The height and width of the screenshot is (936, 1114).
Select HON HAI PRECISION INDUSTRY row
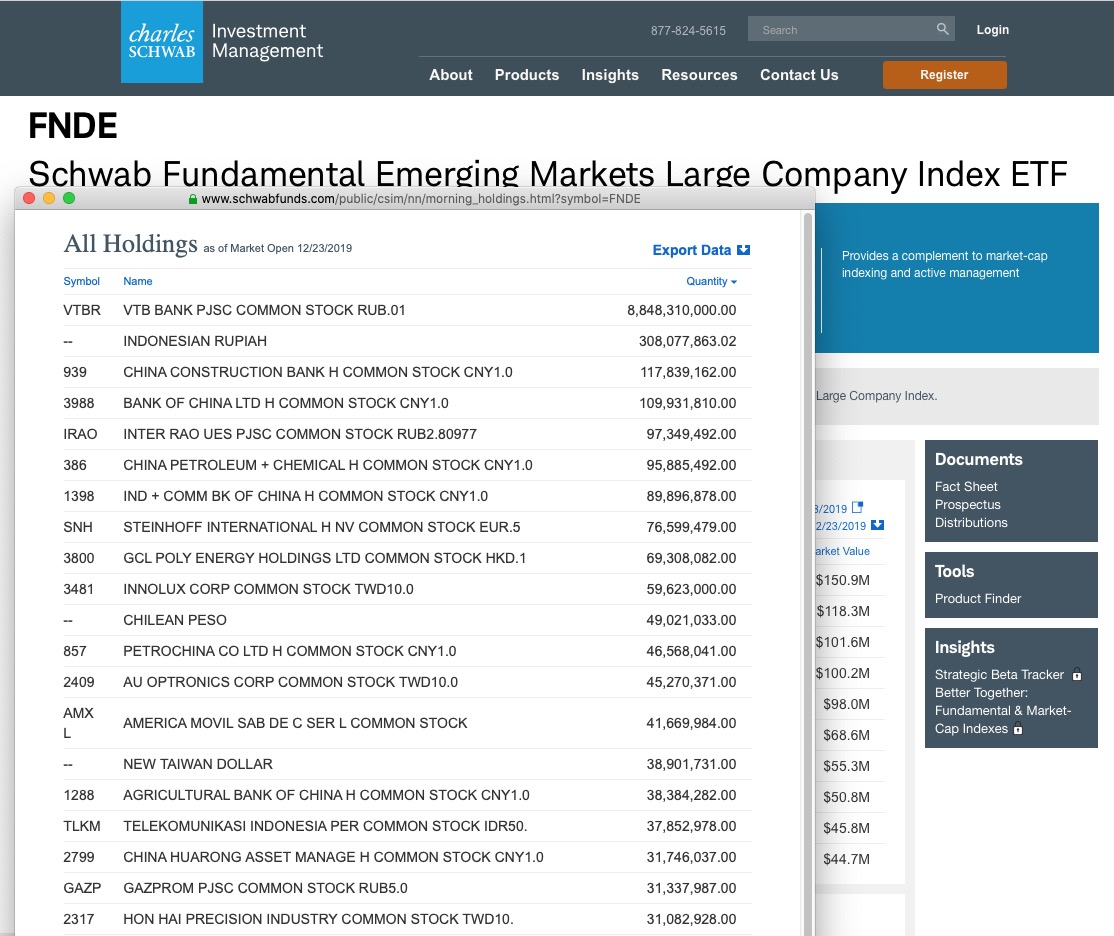[407, 919]
